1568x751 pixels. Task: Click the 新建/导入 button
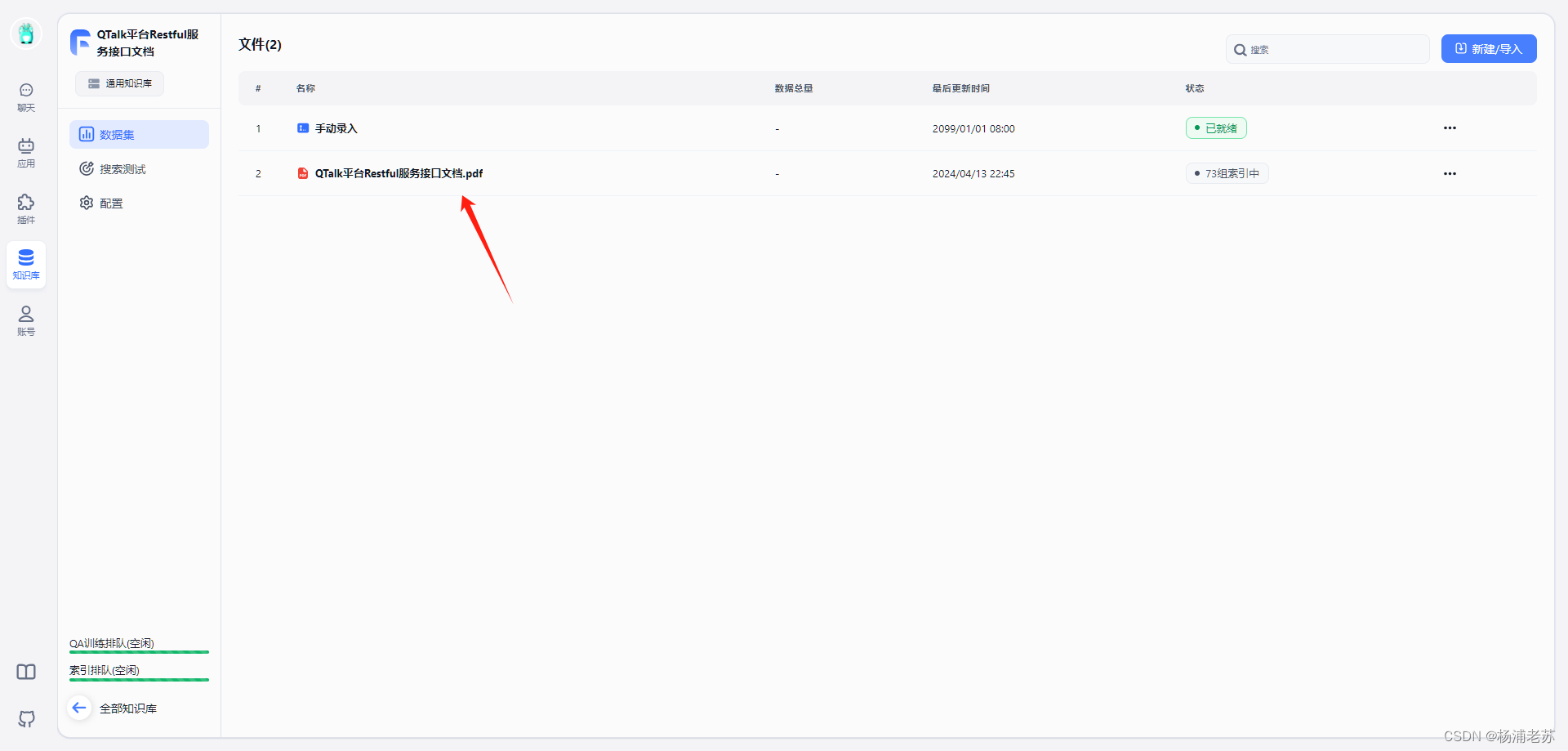[1489, 49]
